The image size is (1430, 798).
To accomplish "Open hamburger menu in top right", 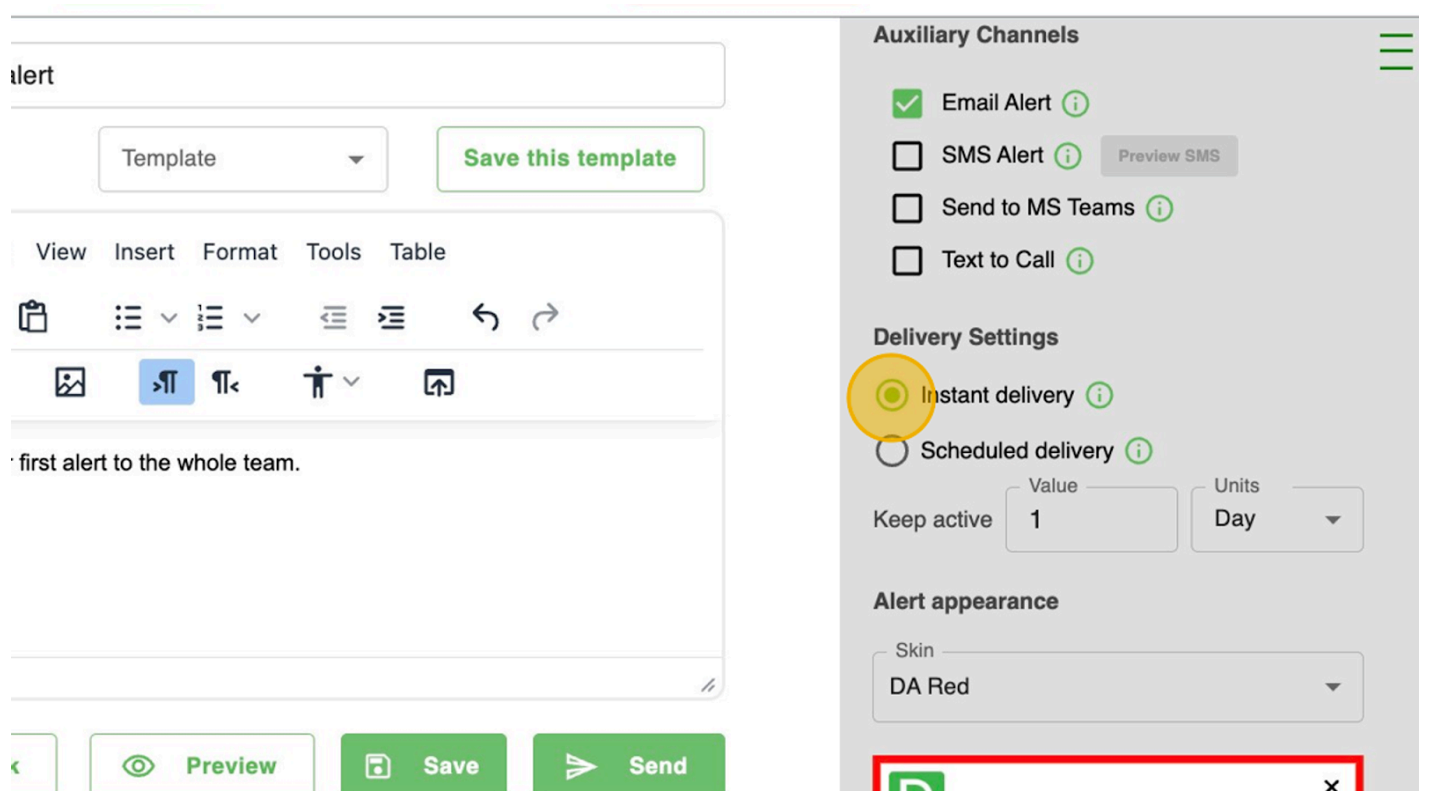I will click(1395, 51).
